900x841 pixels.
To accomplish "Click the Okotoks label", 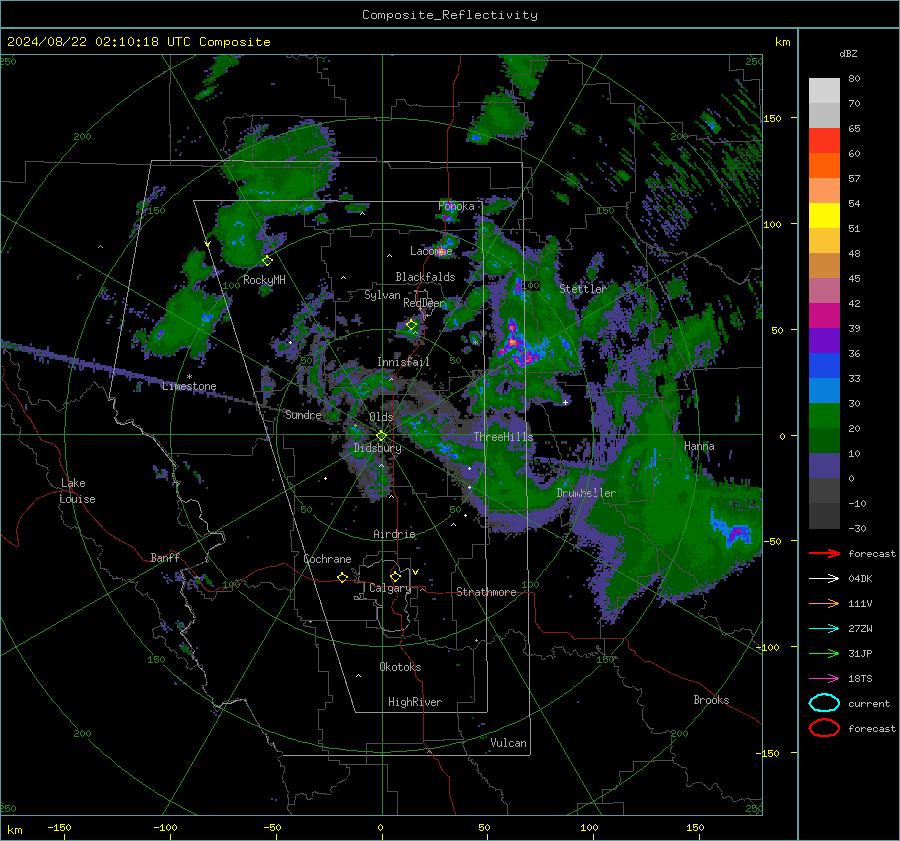I will point(400,667).
